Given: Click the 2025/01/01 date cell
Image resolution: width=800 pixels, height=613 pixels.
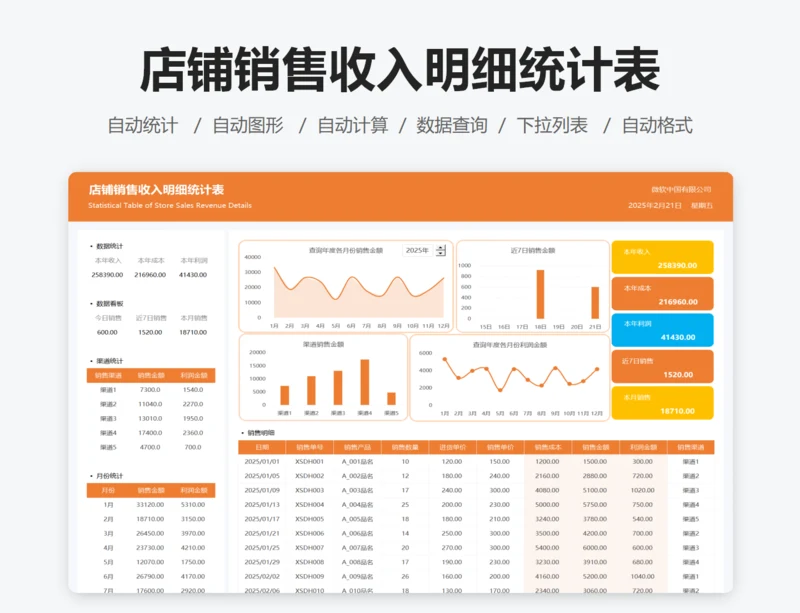Looking at the screenshot, I should pos(262,461).
